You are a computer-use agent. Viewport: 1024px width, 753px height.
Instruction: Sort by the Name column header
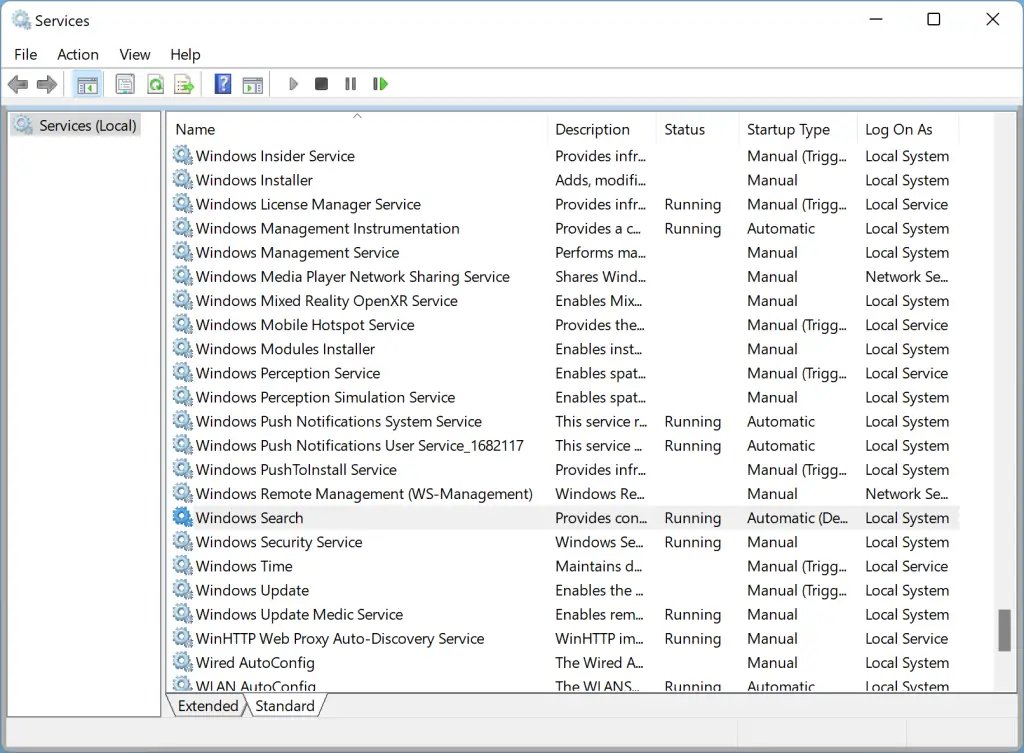[357, 129]
